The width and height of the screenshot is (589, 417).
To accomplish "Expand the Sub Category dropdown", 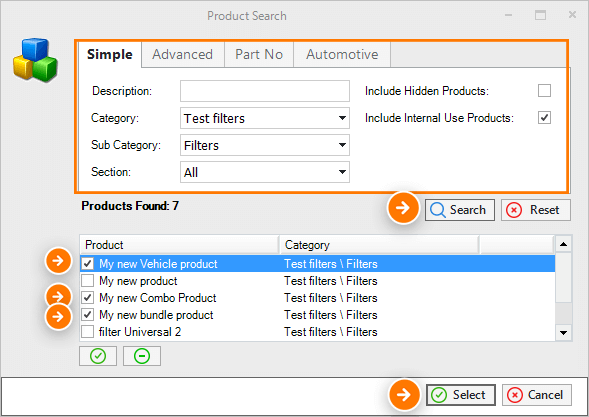I will pyautogui.click(x=265, y=145).
